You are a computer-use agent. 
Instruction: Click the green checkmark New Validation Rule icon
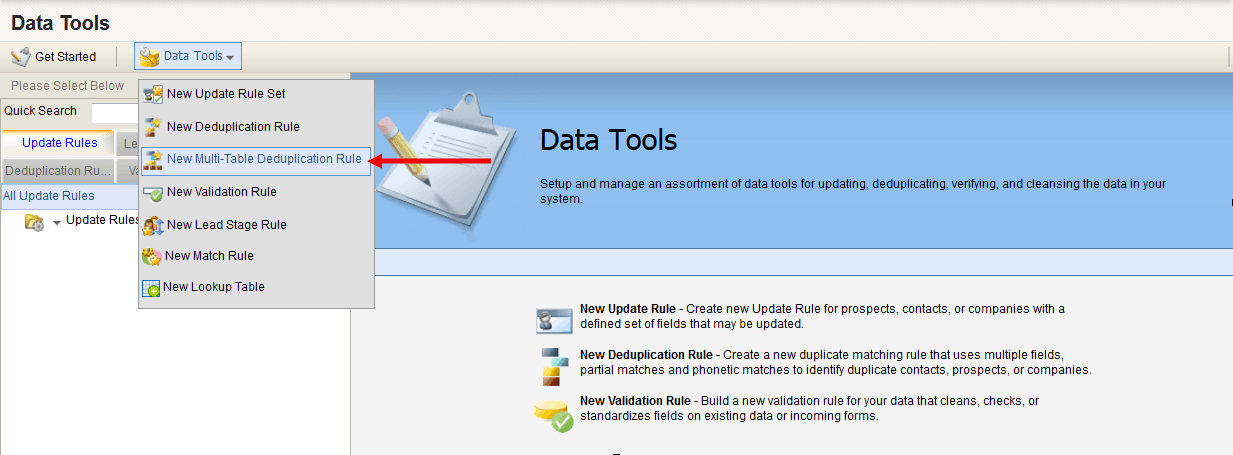(x=554, y=414)
